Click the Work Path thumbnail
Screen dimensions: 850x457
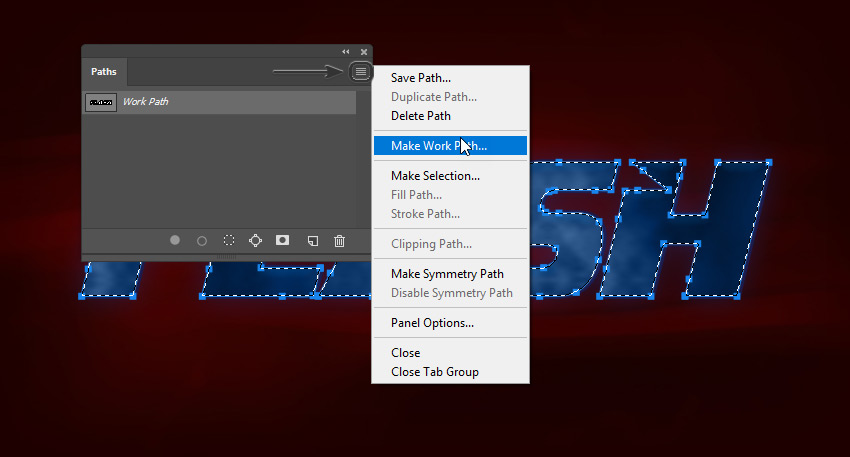tap(101, 102)
